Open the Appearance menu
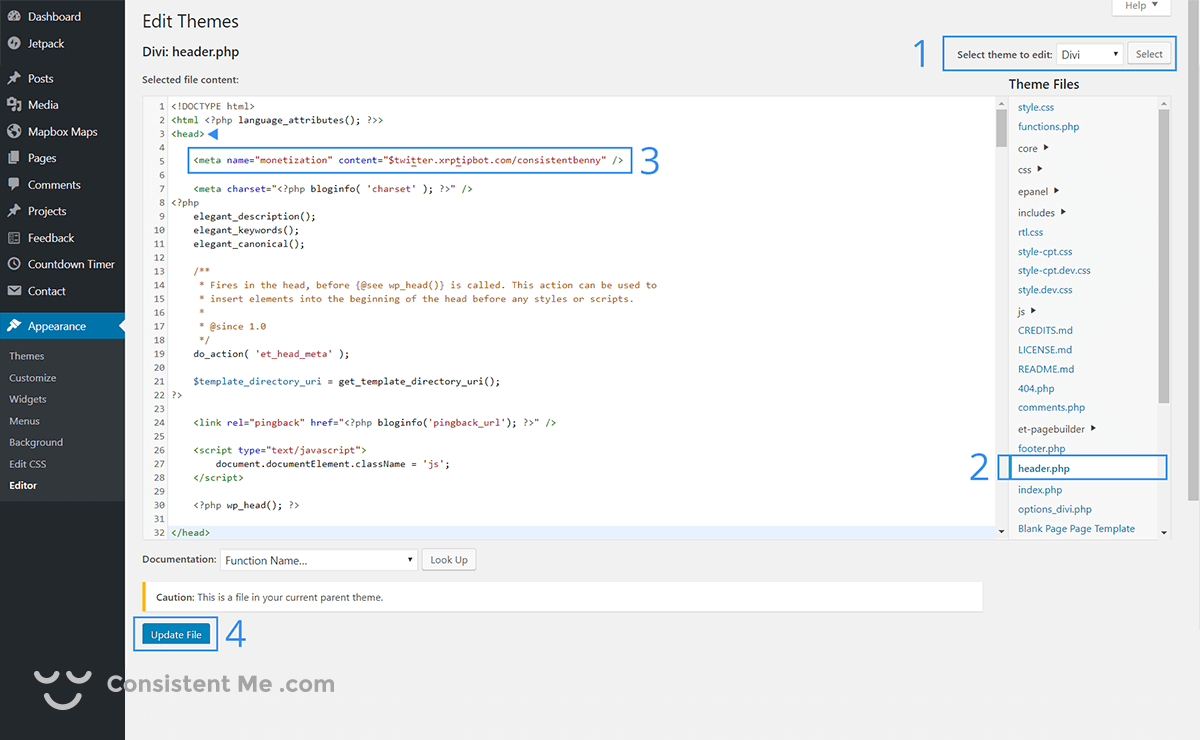Viewport: 1200px width, 740px height. [57, 326]
